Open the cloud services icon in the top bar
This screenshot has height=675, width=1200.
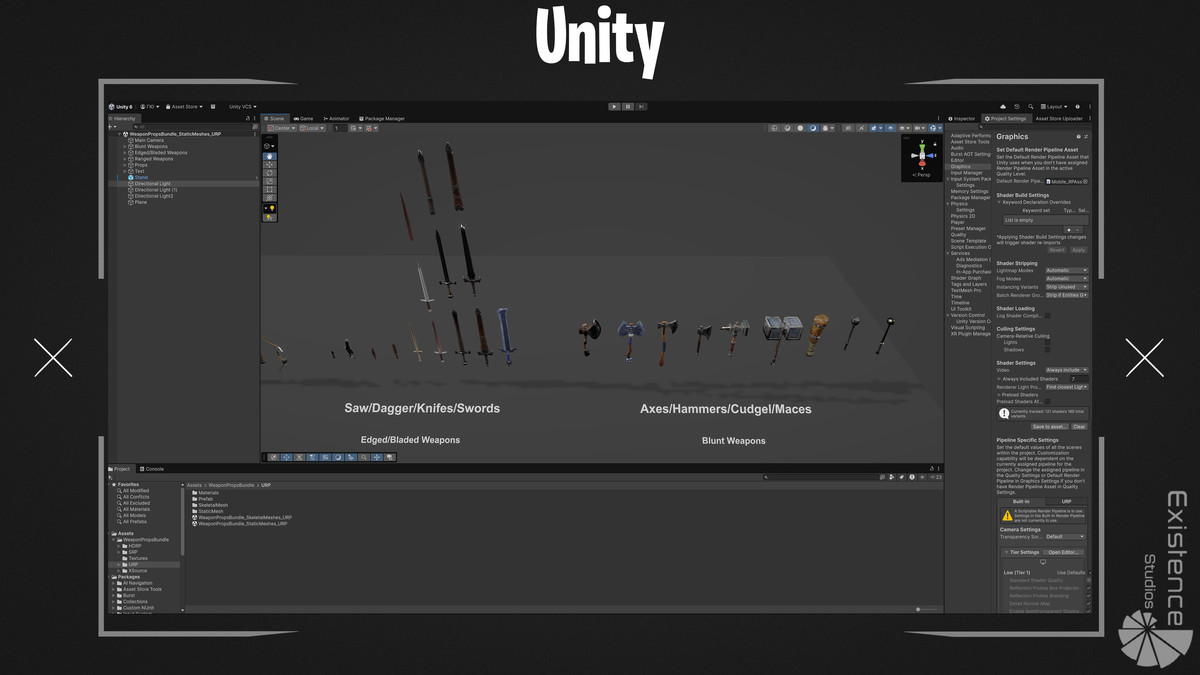(x=1003, y=107)
